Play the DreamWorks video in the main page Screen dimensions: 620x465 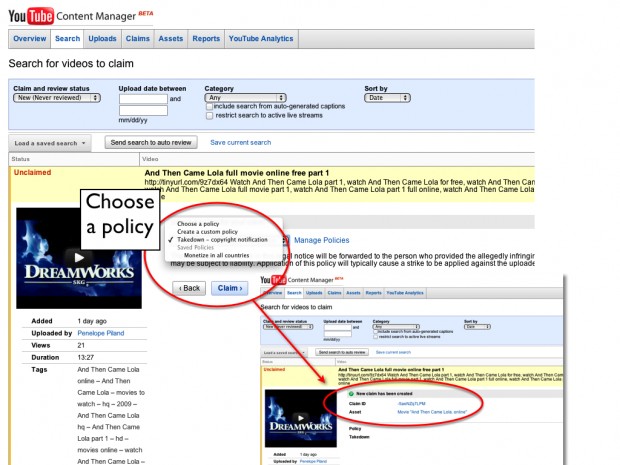pyautogui.click(x=79, y=257)
